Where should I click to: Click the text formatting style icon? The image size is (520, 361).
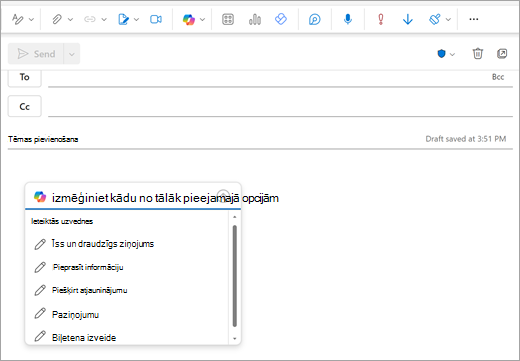pos(18,19)
